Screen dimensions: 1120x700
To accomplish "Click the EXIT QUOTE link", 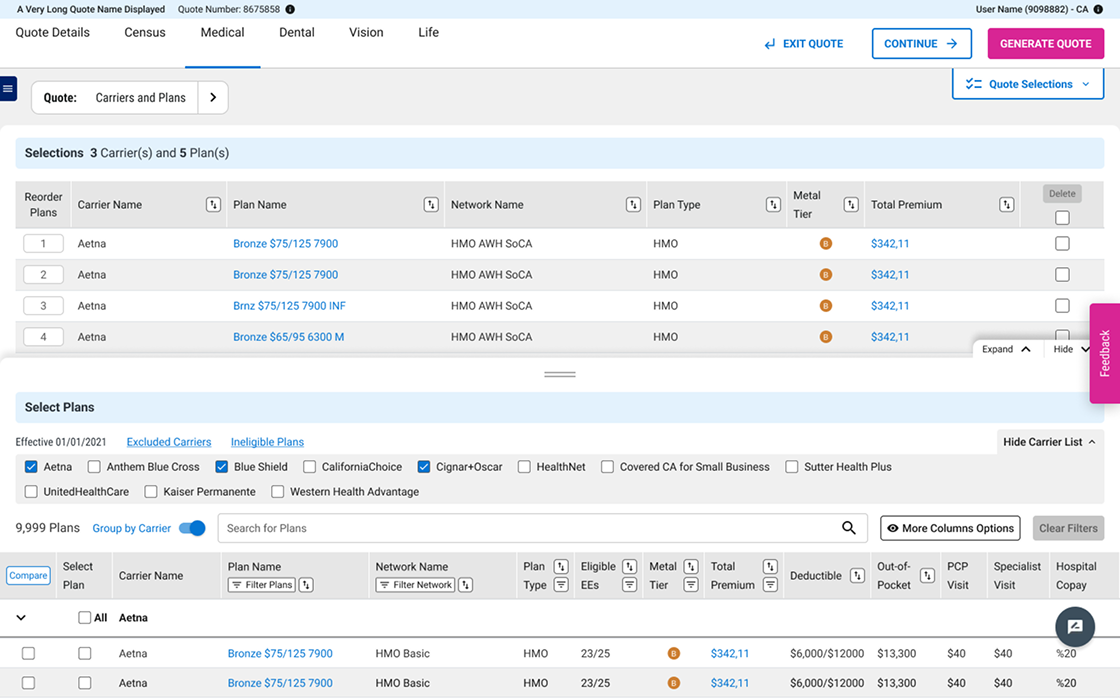I will 804,44.
